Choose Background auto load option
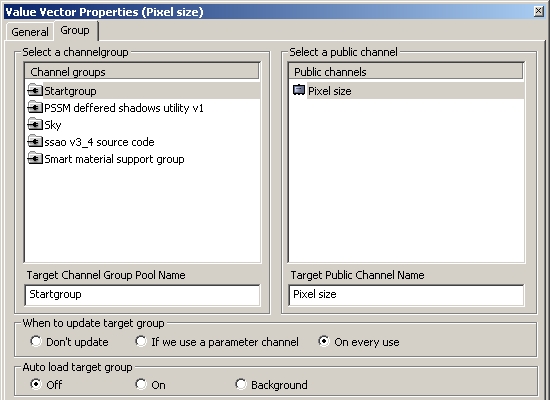Screen dimensions: 550x400 [x=241, y=384]
